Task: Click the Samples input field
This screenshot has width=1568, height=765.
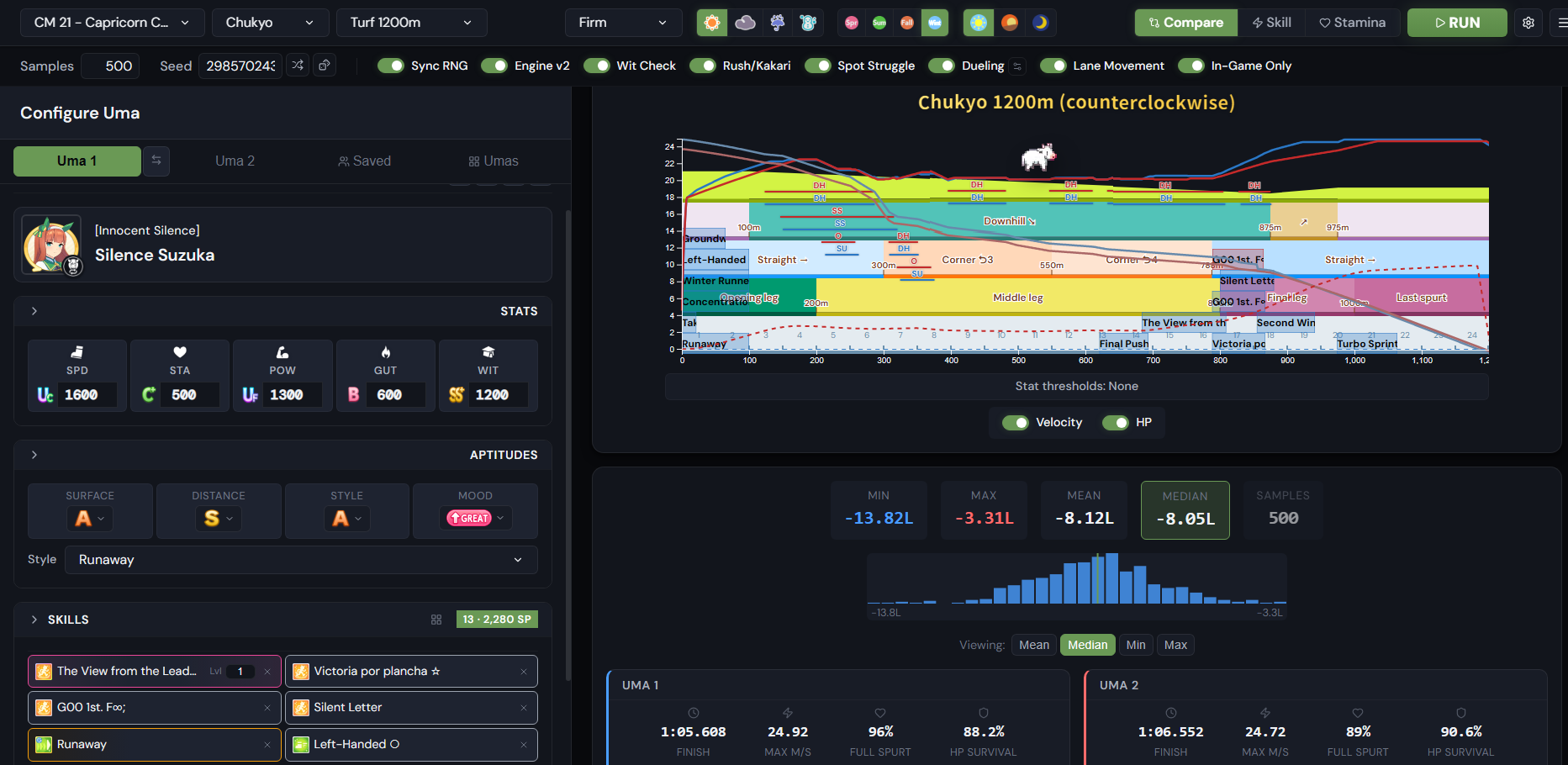Action: tap(111, 66)
